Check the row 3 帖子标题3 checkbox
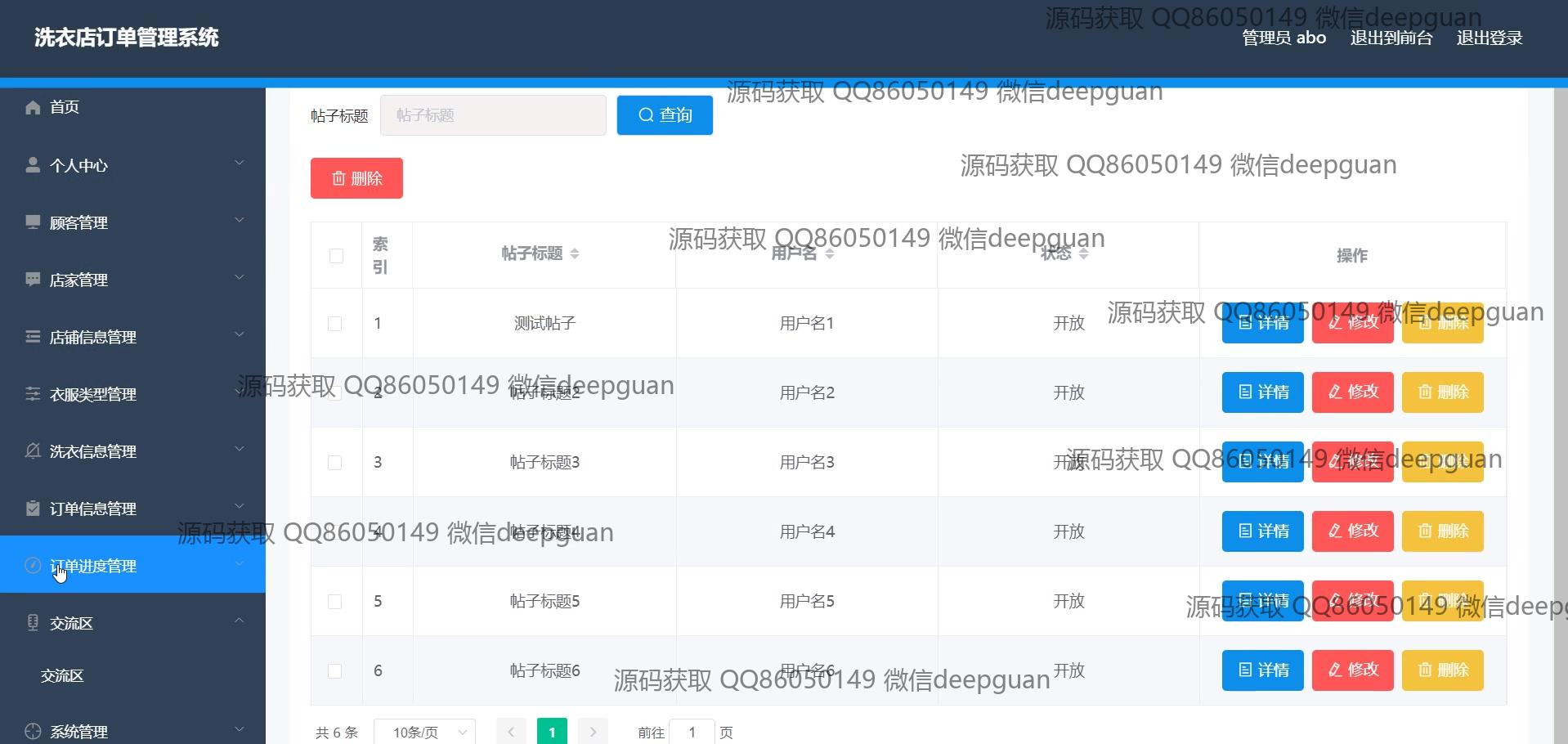 [335, 463]
